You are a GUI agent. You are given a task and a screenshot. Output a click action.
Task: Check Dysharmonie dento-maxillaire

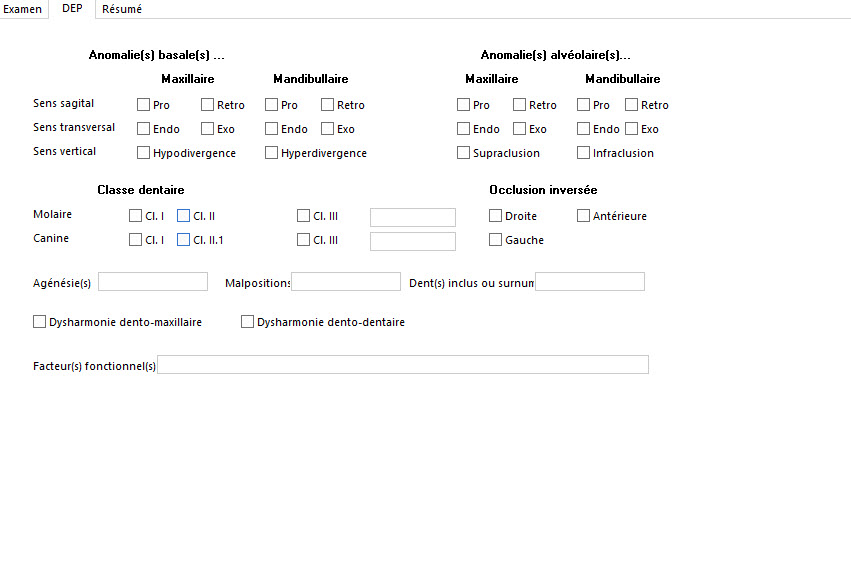39,320
